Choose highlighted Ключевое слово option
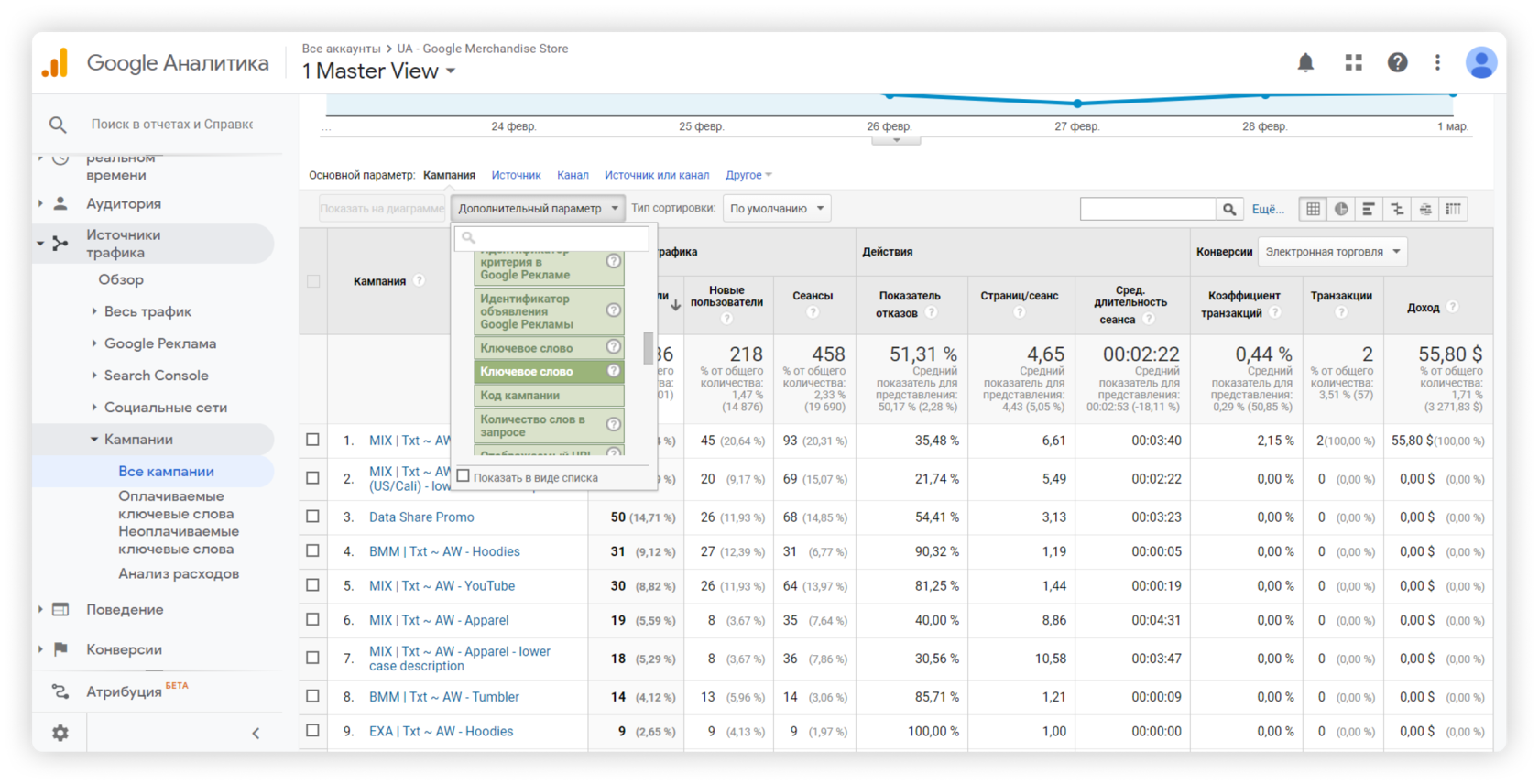Screen dimensions: 1539x784 549,371
